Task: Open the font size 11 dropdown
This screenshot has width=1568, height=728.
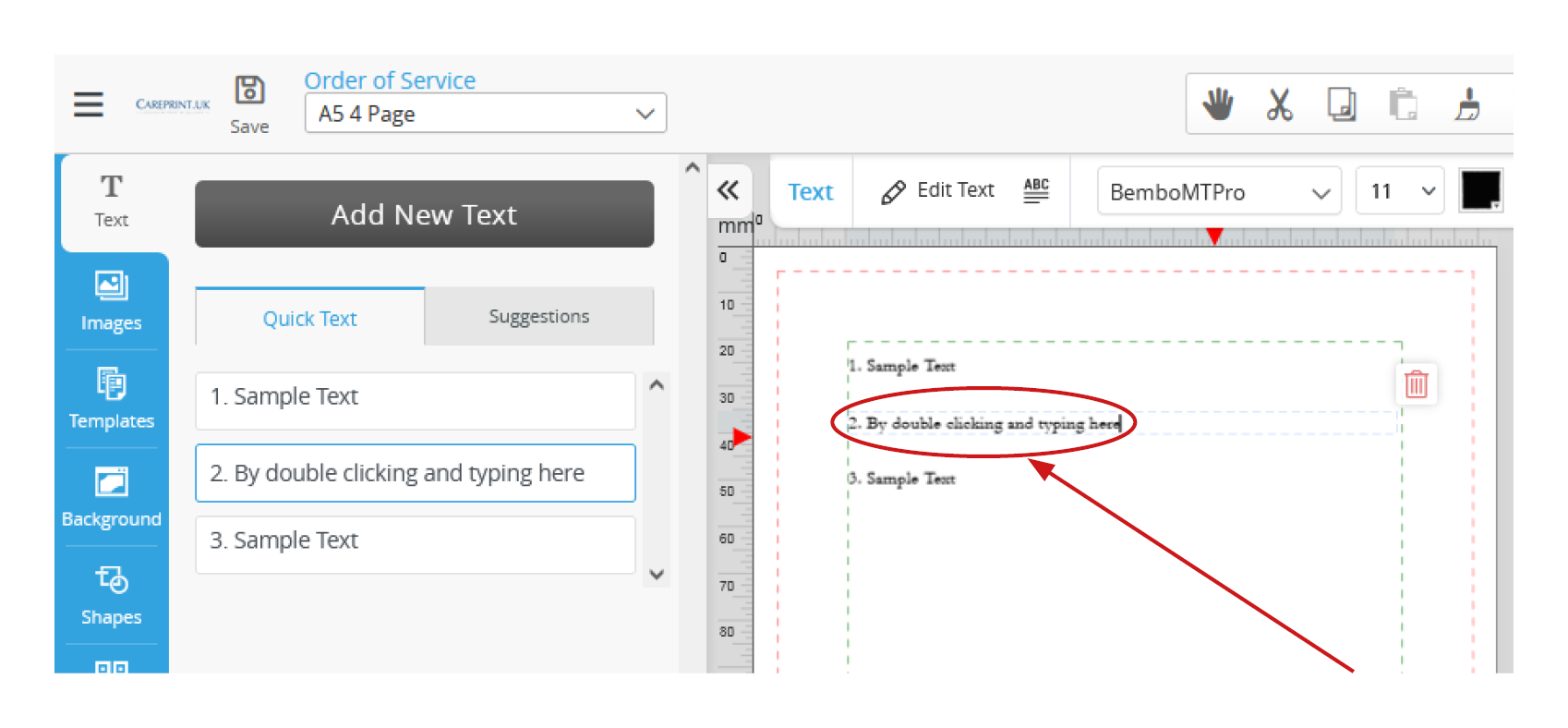Action: point(1400,191)
